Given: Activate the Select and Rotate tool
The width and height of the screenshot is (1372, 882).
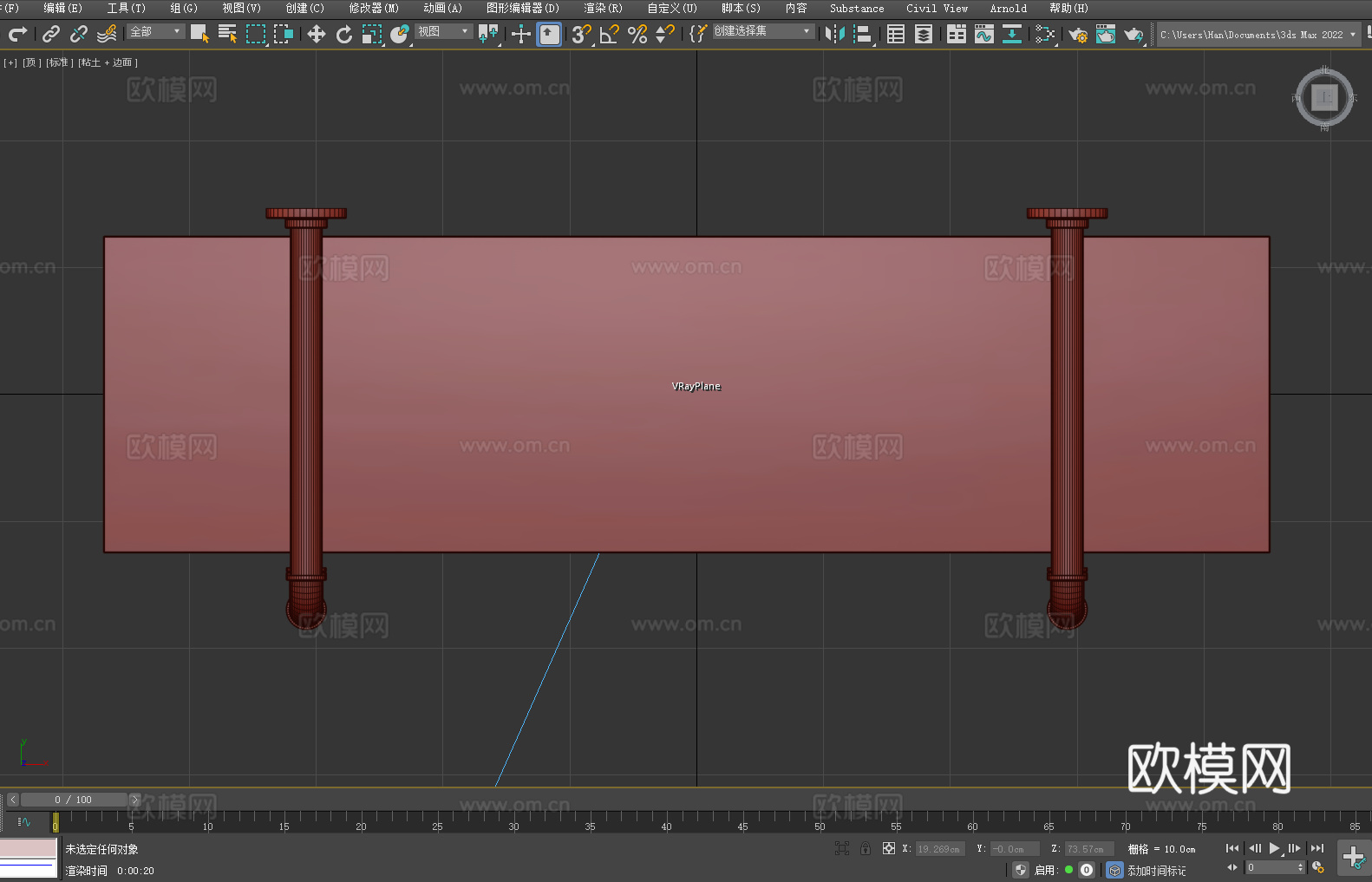Looking at the screenshot, I should pos(344,34).
